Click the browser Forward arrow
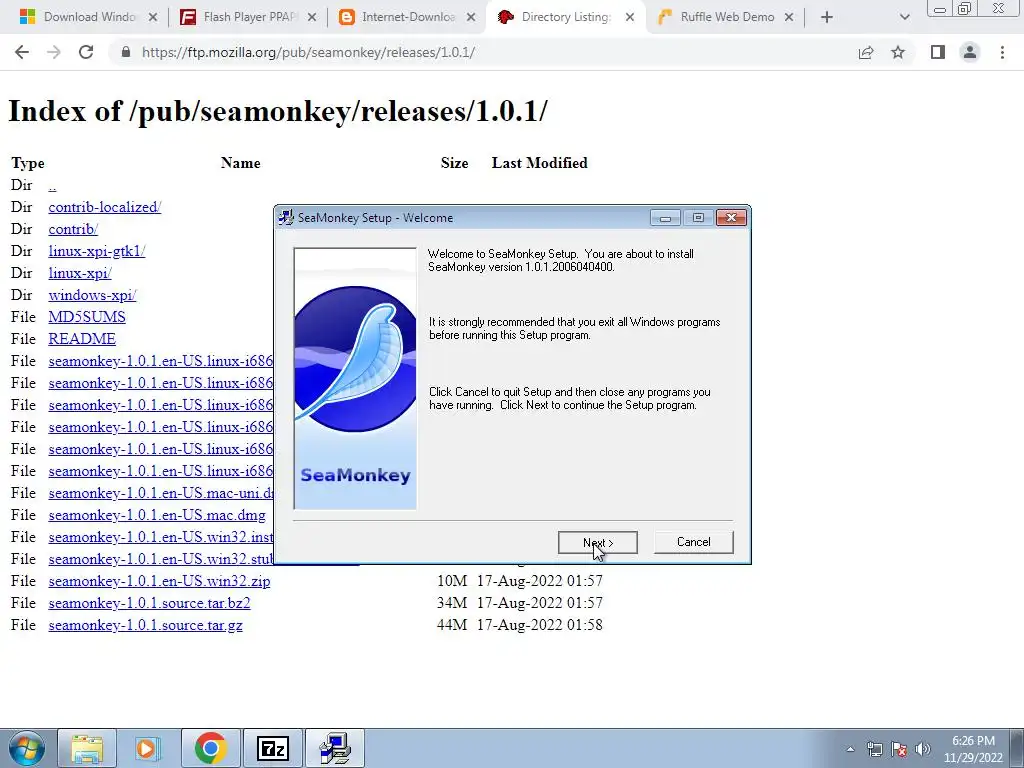This screenshot has width=1024, height=768. click(x=54, y=52)
